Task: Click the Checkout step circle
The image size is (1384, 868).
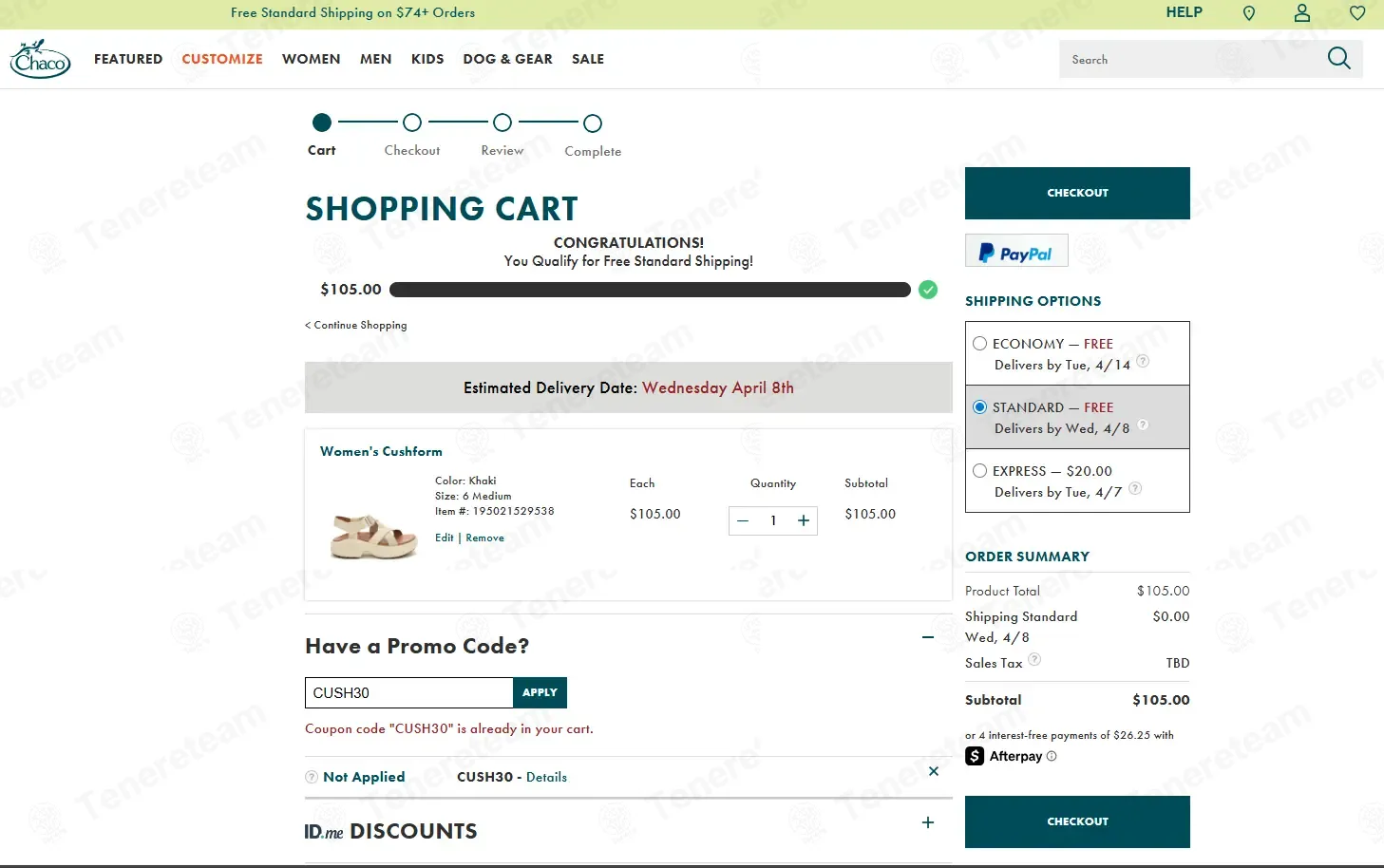Action: pos(412,123)
